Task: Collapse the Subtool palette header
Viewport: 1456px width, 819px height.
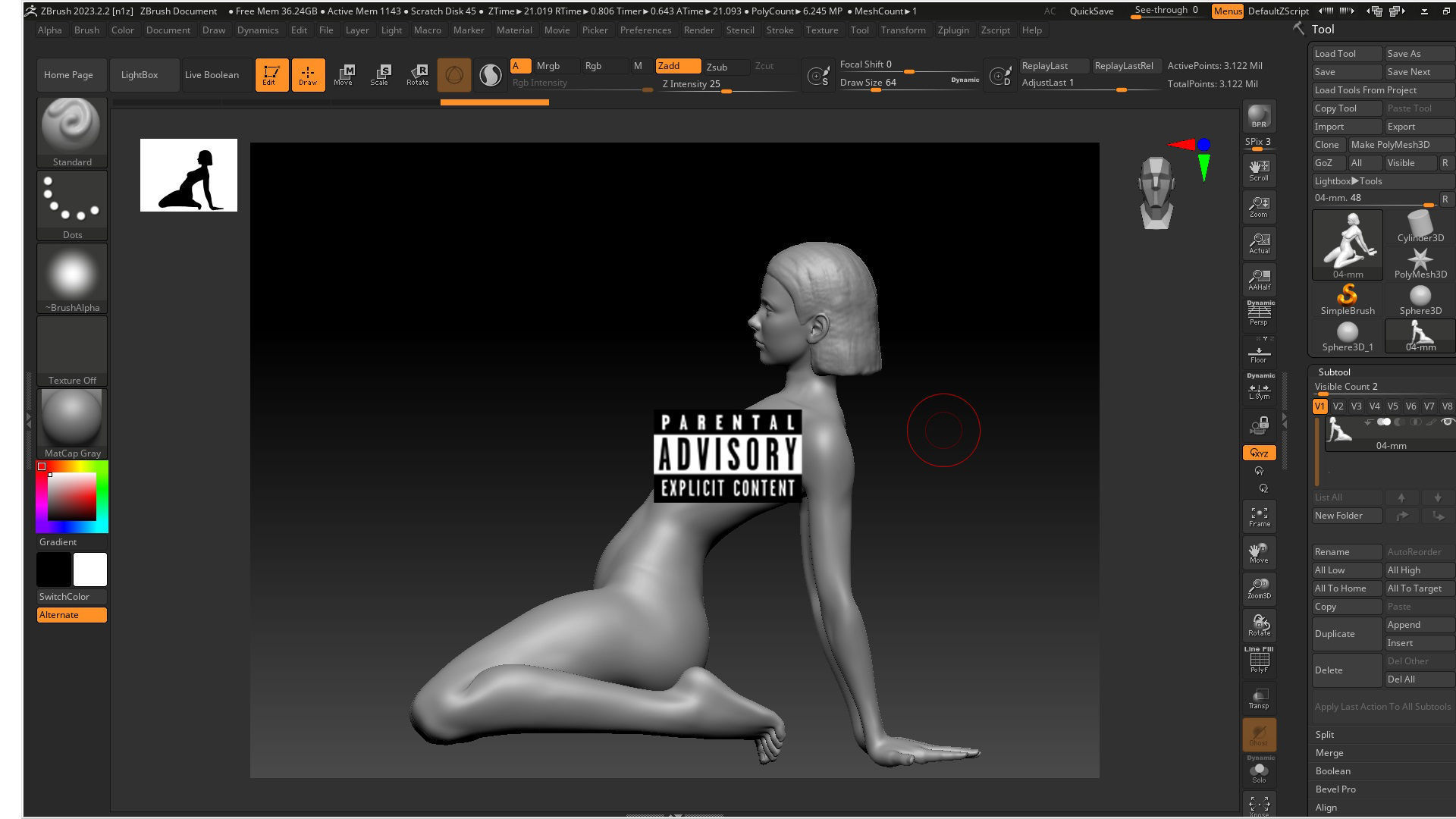Action: [1335, 372]
